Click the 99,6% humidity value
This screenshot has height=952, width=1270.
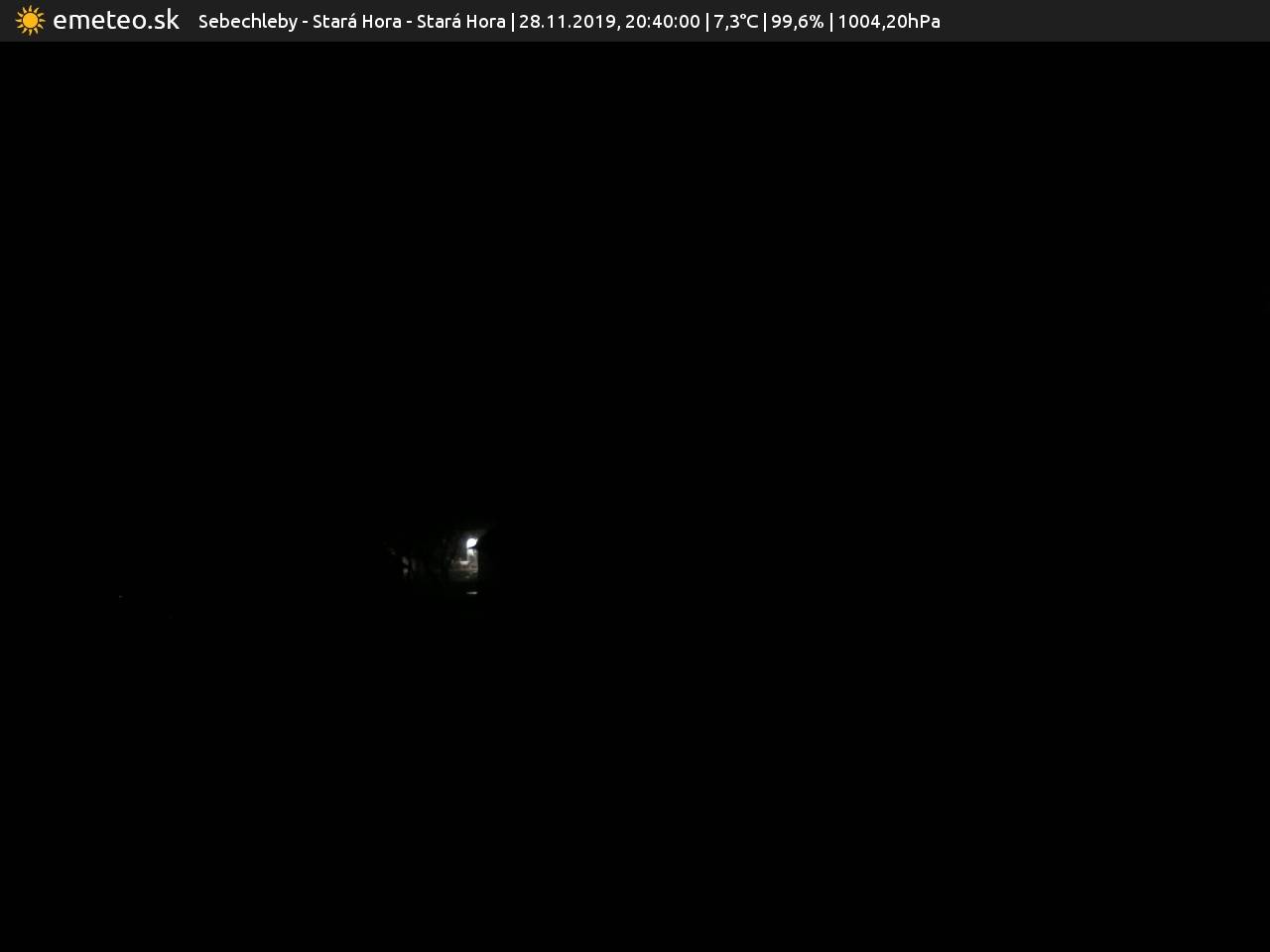tap(797, 22)
